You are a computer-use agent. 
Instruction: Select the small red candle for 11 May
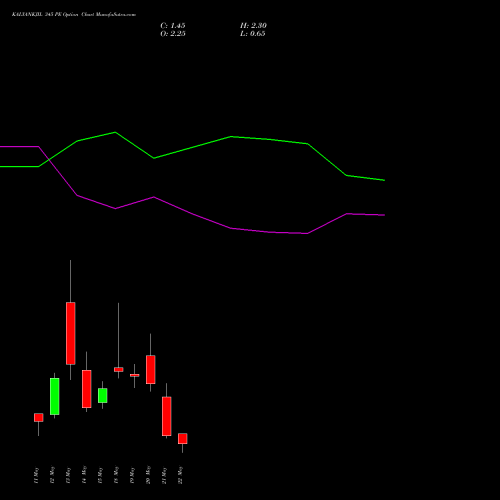pyautogui.click(x=38, y=418)
